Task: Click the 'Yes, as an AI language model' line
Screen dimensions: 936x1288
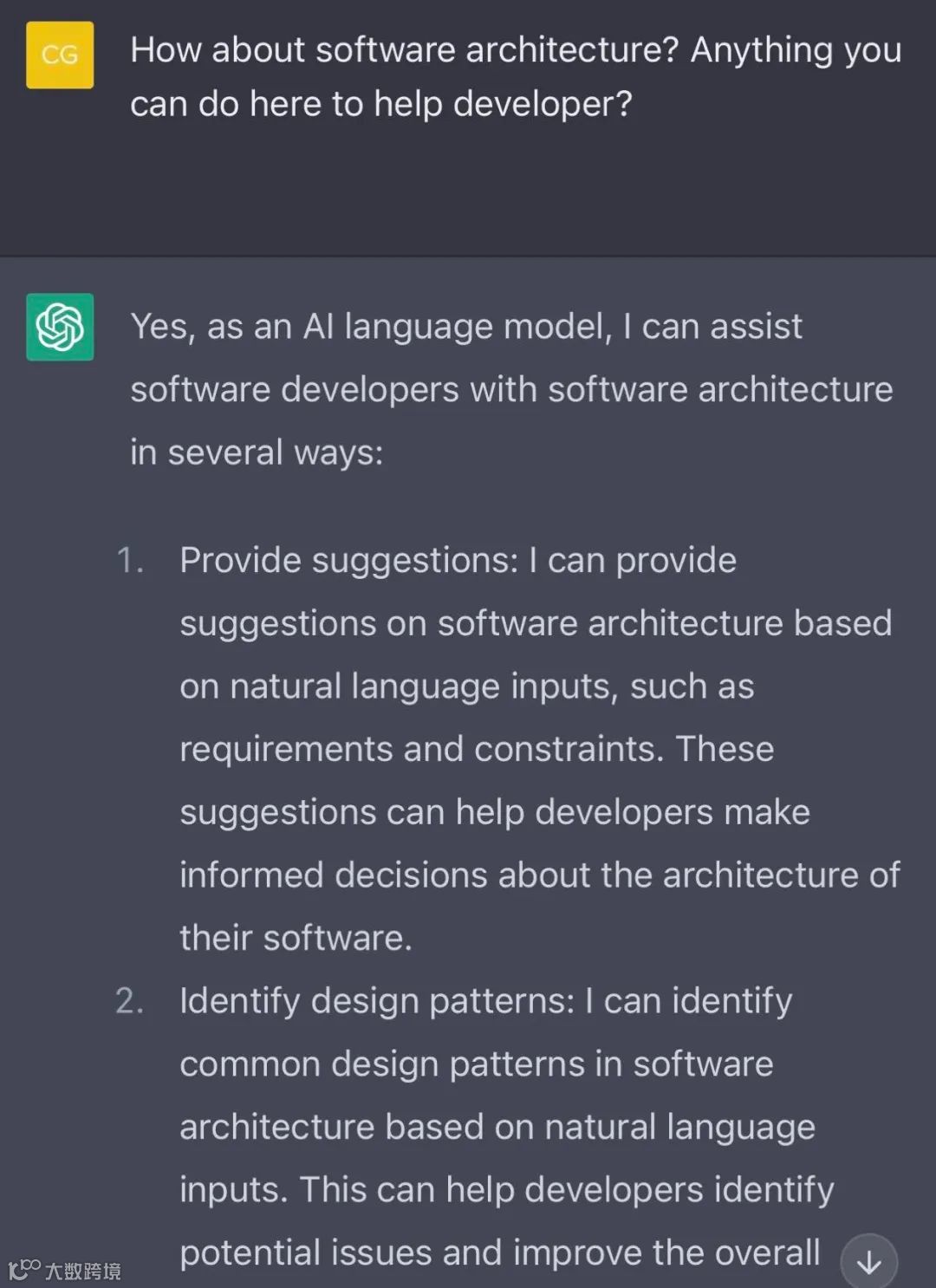Action: point(465,327)
